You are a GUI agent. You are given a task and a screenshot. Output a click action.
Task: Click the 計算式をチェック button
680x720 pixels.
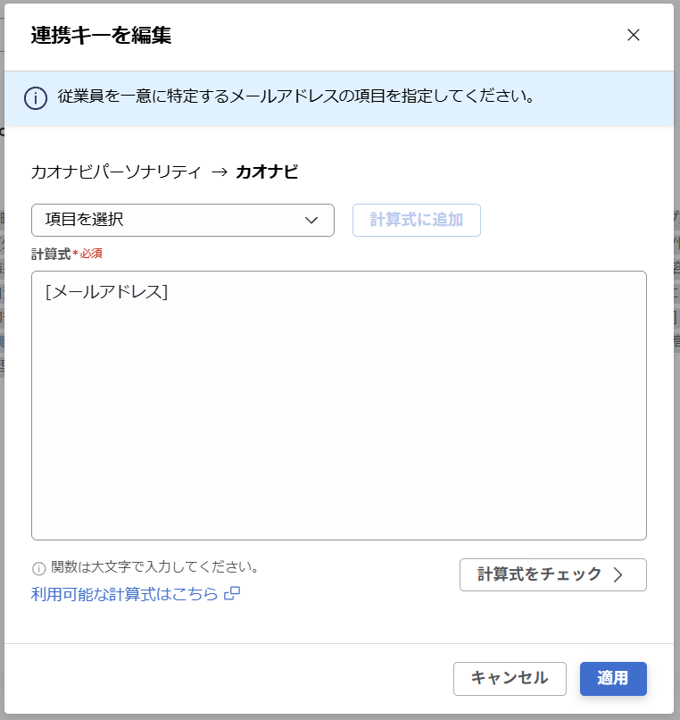553,574
